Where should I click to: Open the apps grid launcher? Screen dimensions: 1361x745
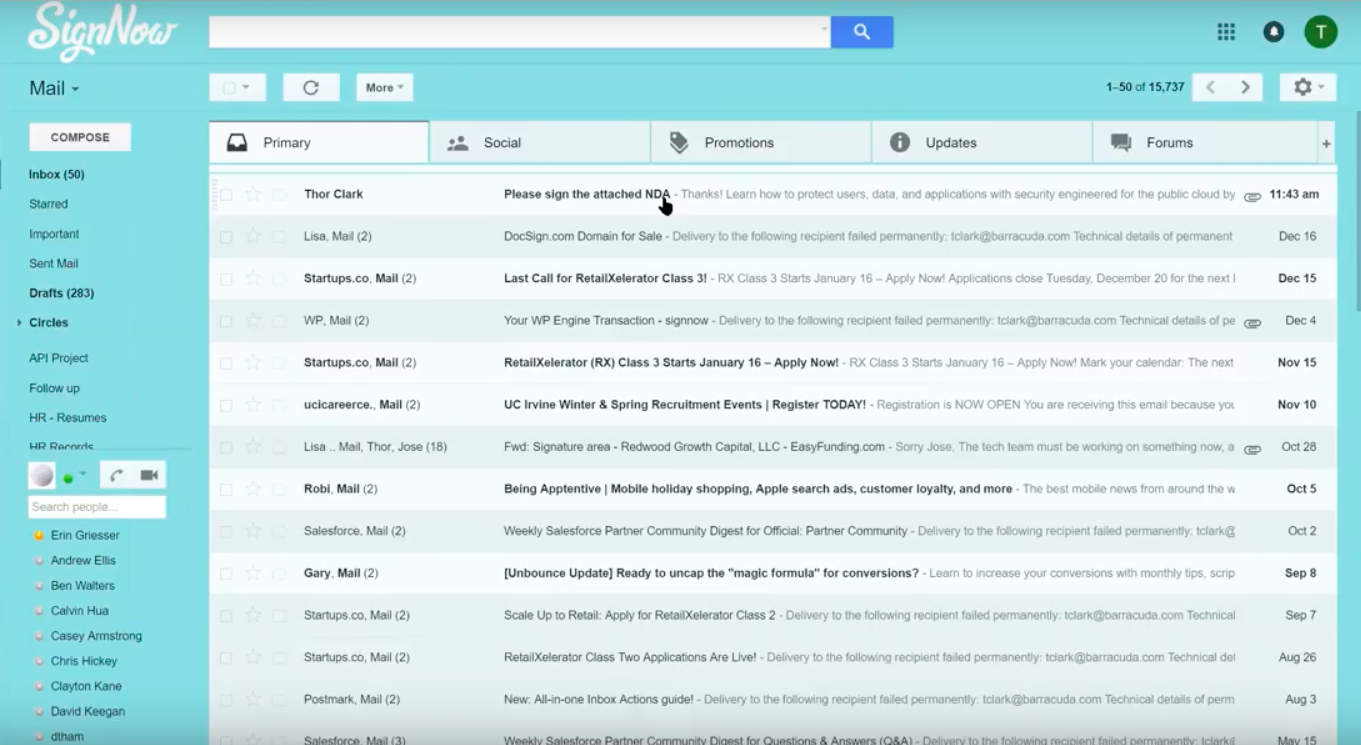(1226, 32)
